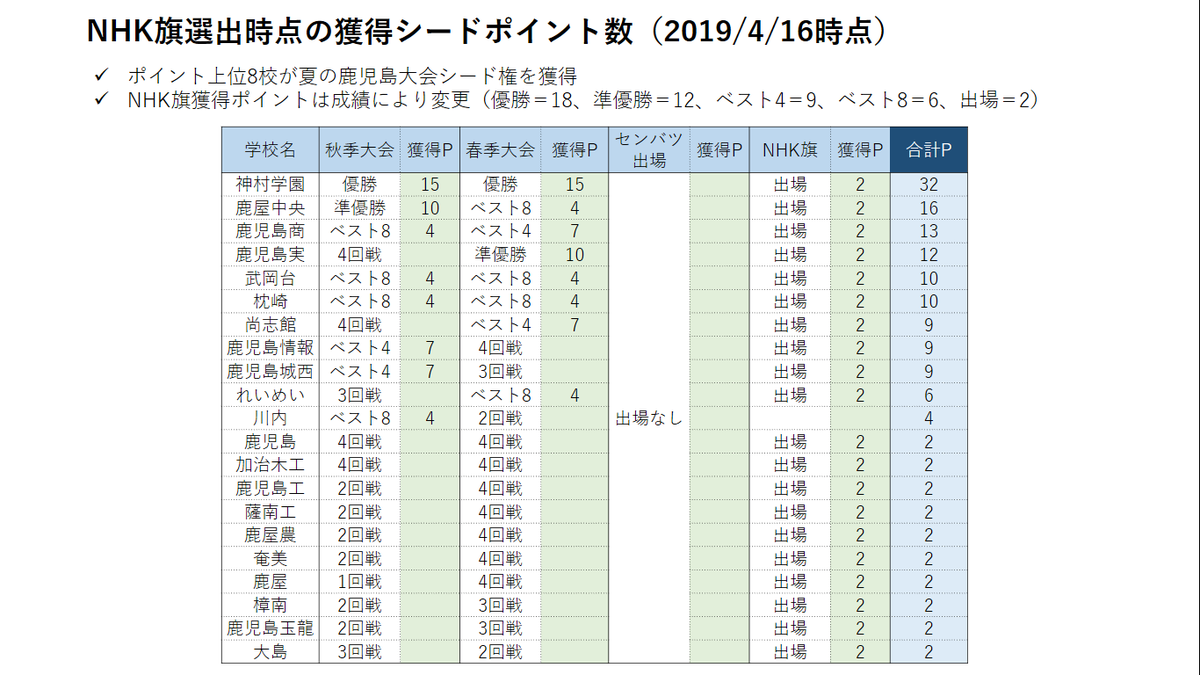Click 3回戦 in 大島's autumn column

tap(359, 652)
